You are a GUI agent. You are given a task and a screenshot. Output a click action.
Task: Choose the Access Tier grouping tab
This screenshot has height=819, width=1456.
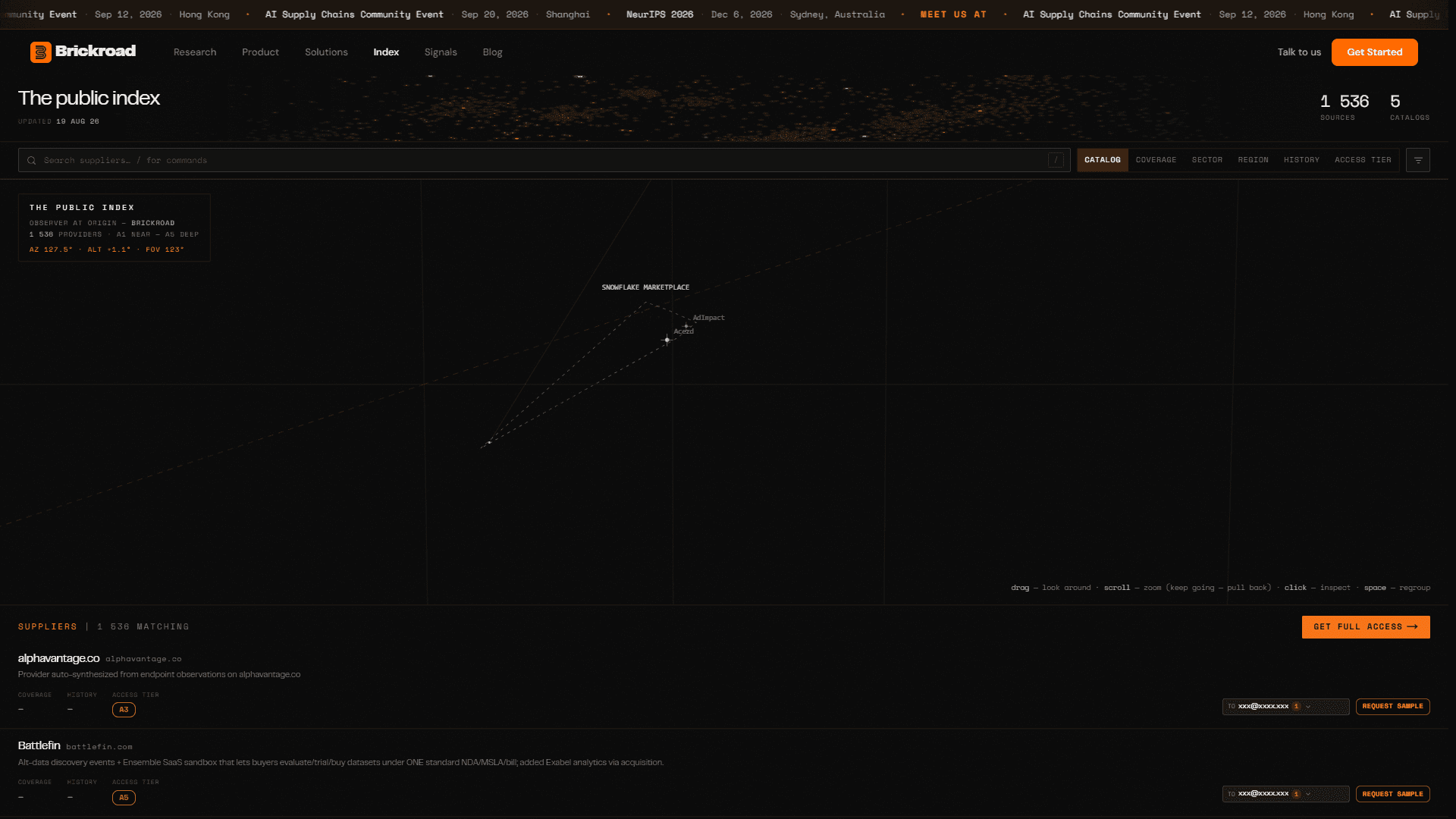click(x=1363, y=160)
